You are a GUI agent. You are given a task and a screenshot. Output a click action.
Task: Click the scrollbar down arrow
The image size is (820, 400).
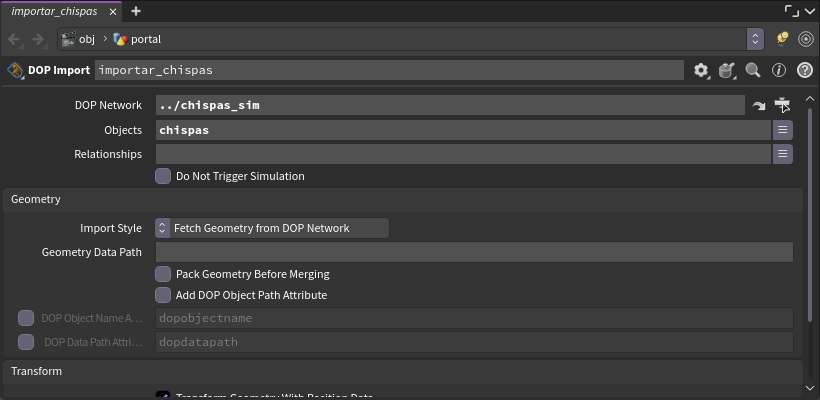tap(810, 388)
